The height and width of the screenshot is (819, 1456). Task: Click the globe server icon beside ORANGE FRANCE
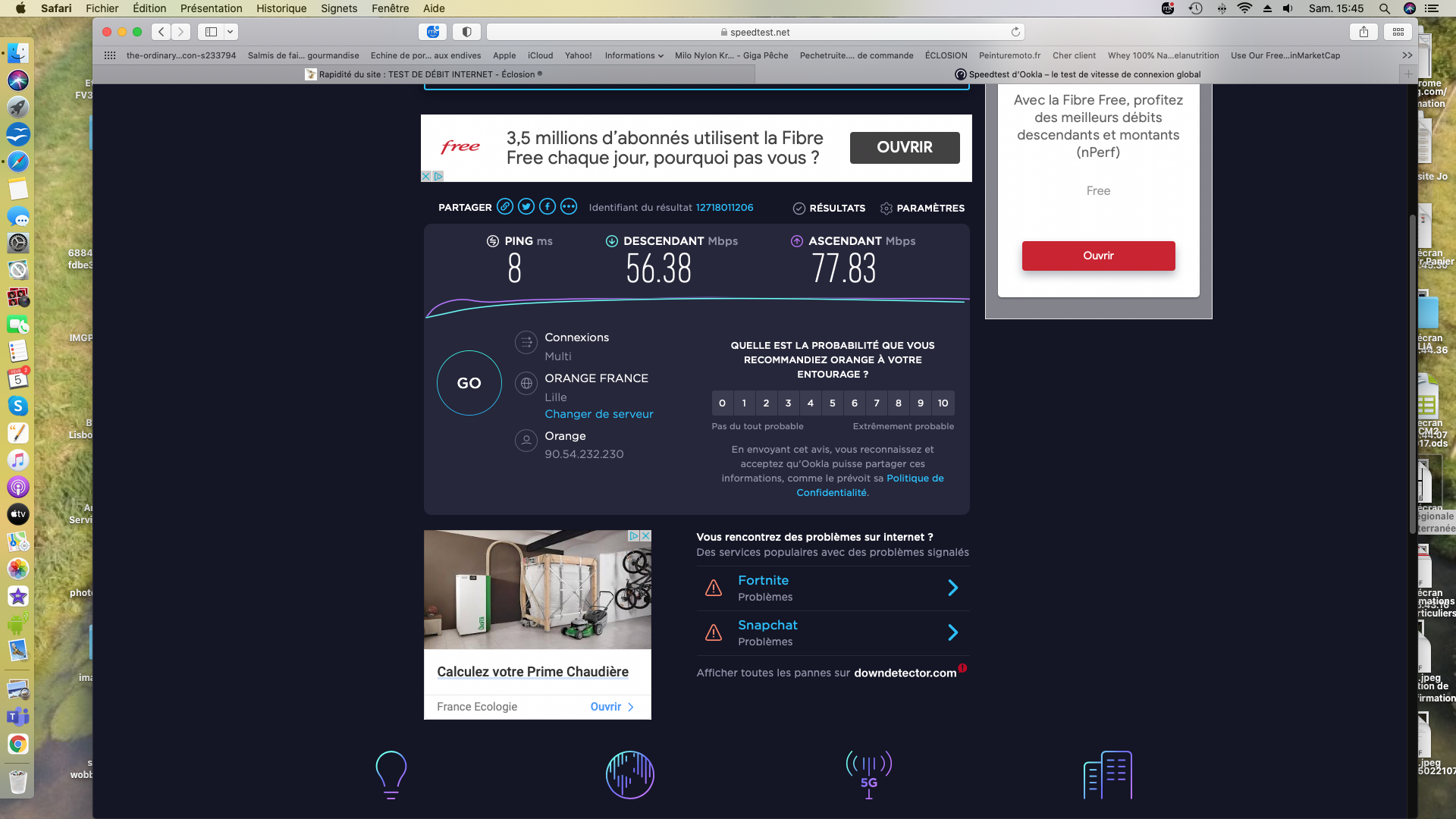[x=526, y=384]
